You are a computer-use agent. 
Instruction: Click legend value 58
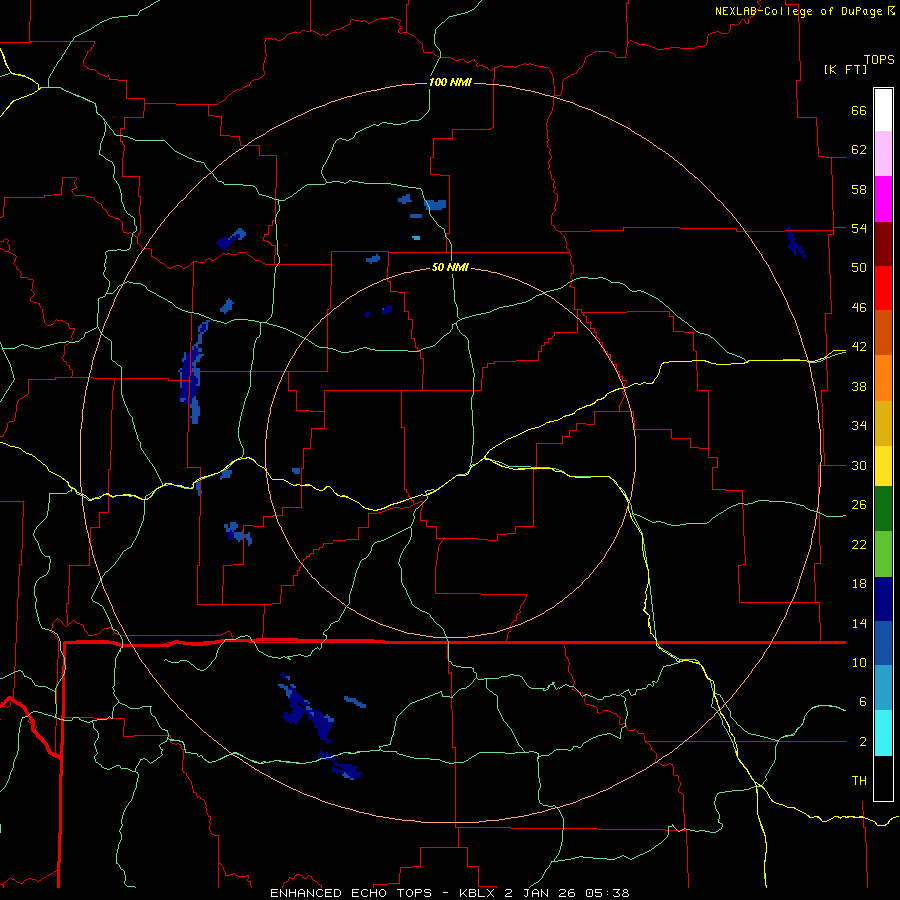(x=859, y=189)
